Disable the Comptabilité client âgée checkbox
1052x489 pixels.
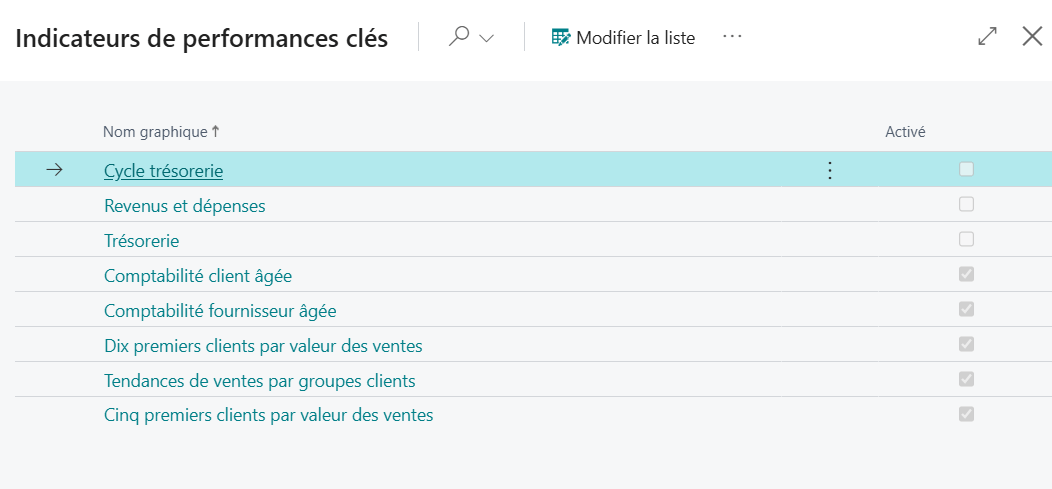coord(966,275)
